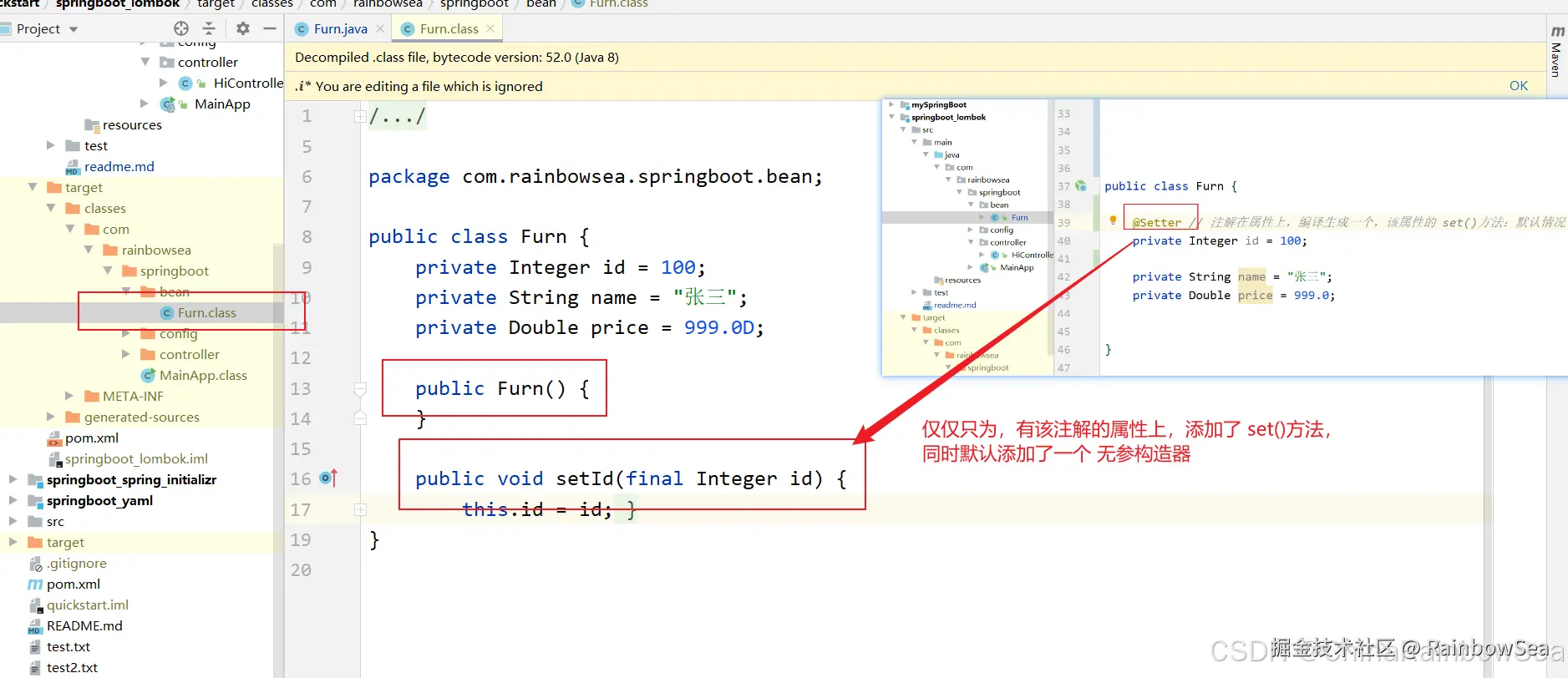
Task: Open Project panel settings gear
Action: pyautogui.click(x=243, y=28)
